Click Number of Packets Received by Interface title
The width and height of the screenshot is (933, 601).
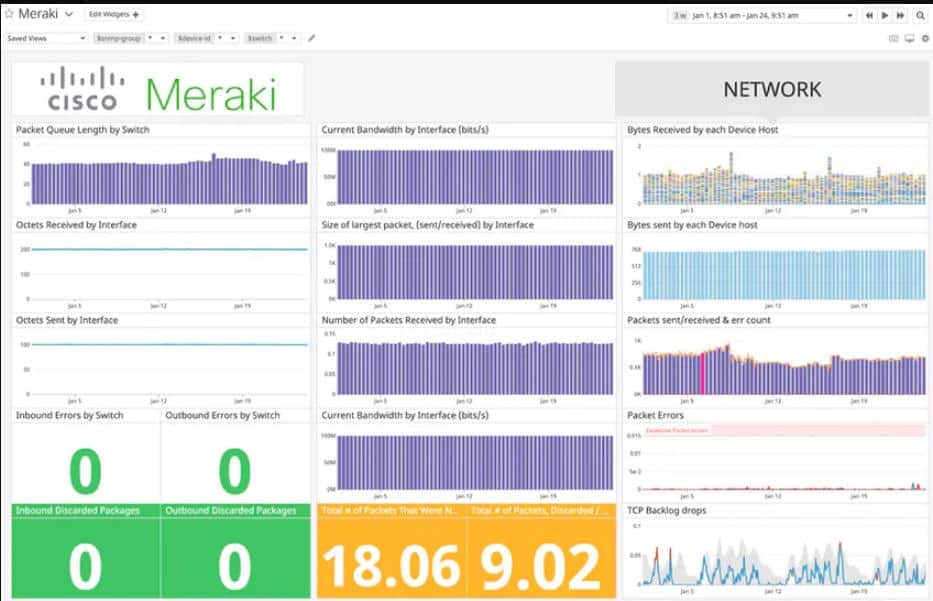(408, 320)
